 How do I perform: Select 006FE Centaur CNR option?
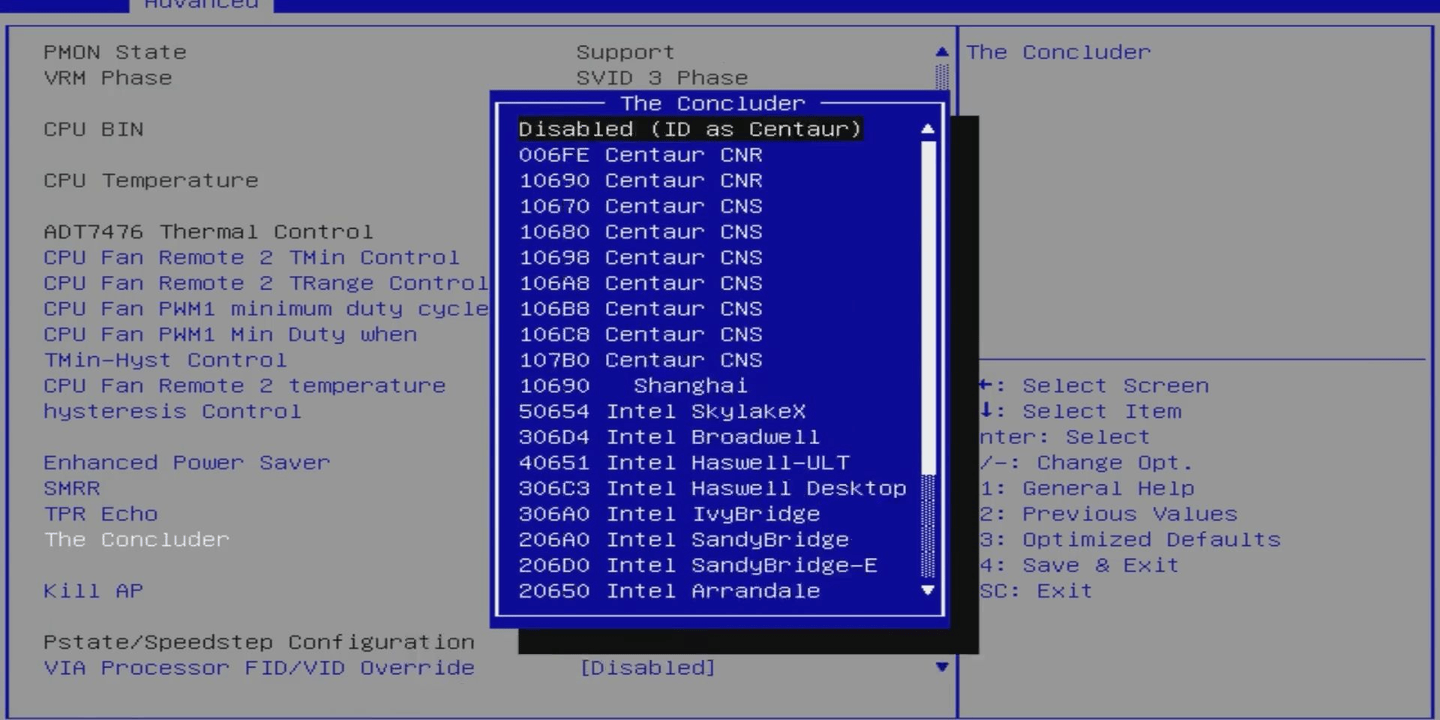coord(640,155)
